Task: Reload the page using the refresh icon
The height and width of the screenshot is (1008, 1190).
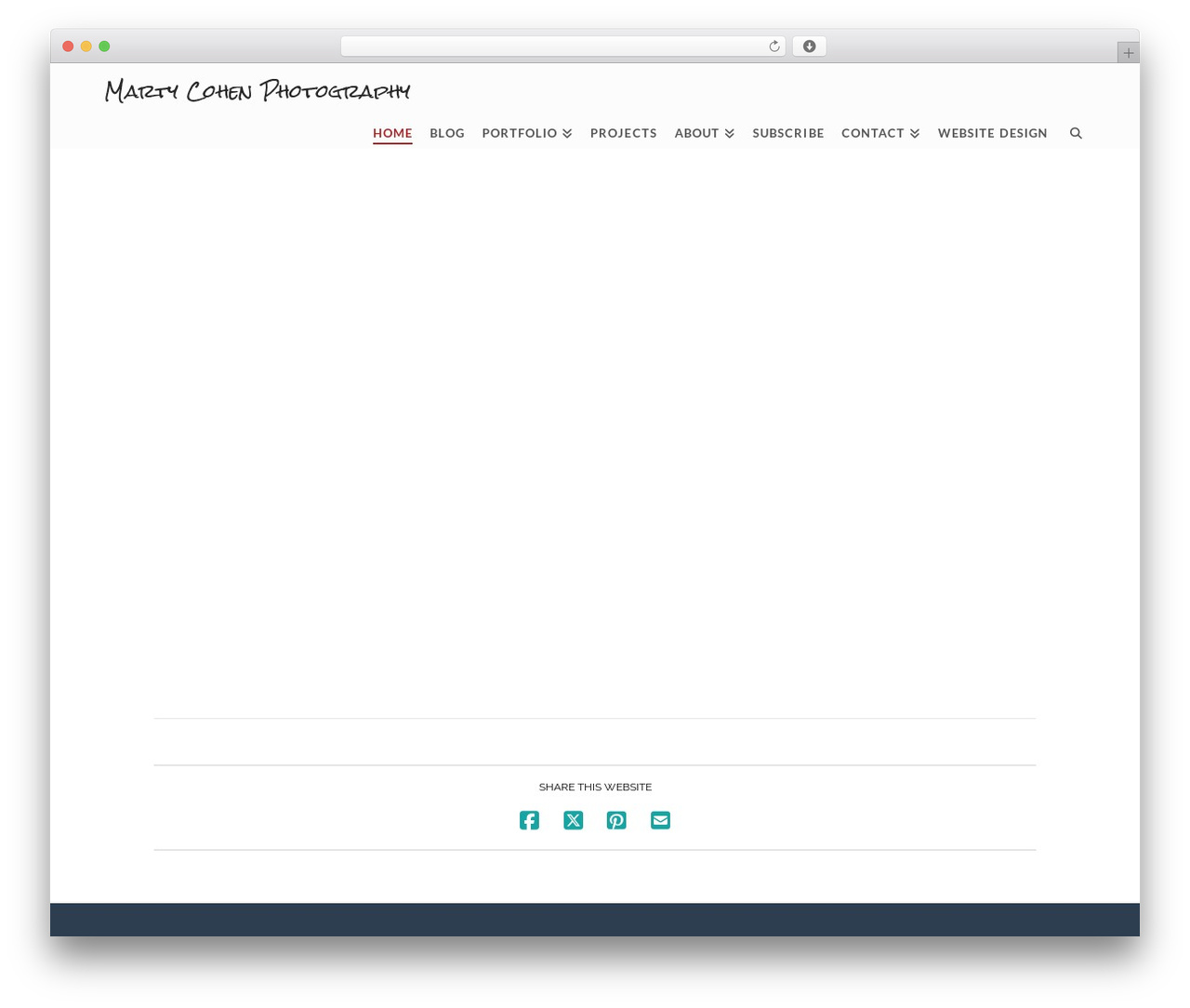Action: (x=773, y=46)
